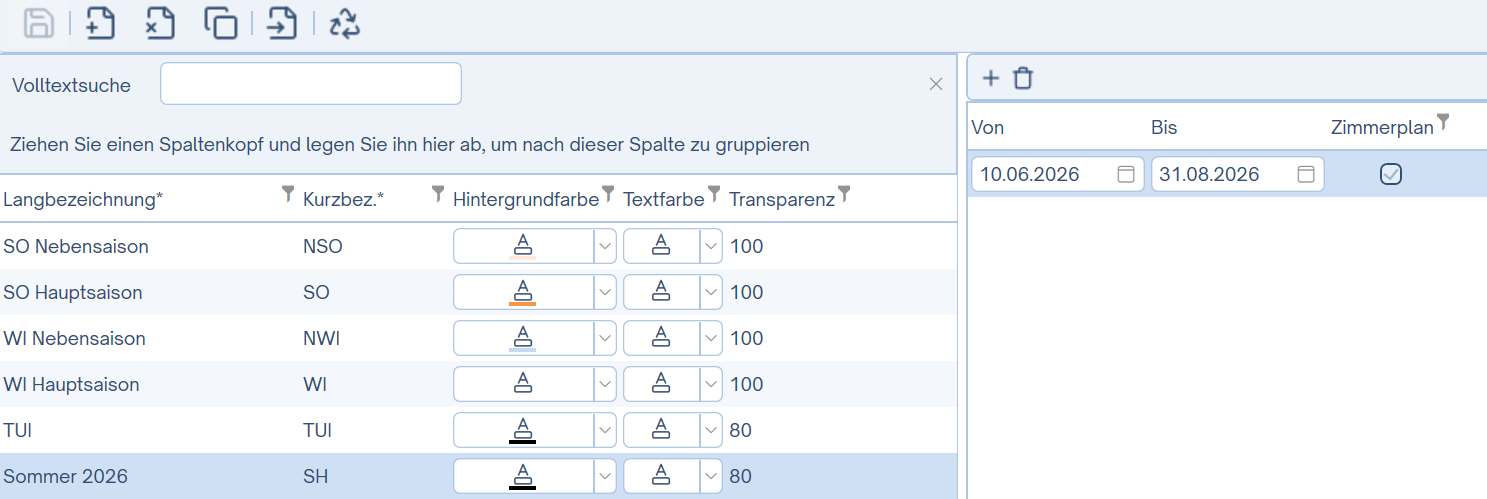Delete date range with trash icon
Screen dimensions: 1487x499
point(1022,78)
